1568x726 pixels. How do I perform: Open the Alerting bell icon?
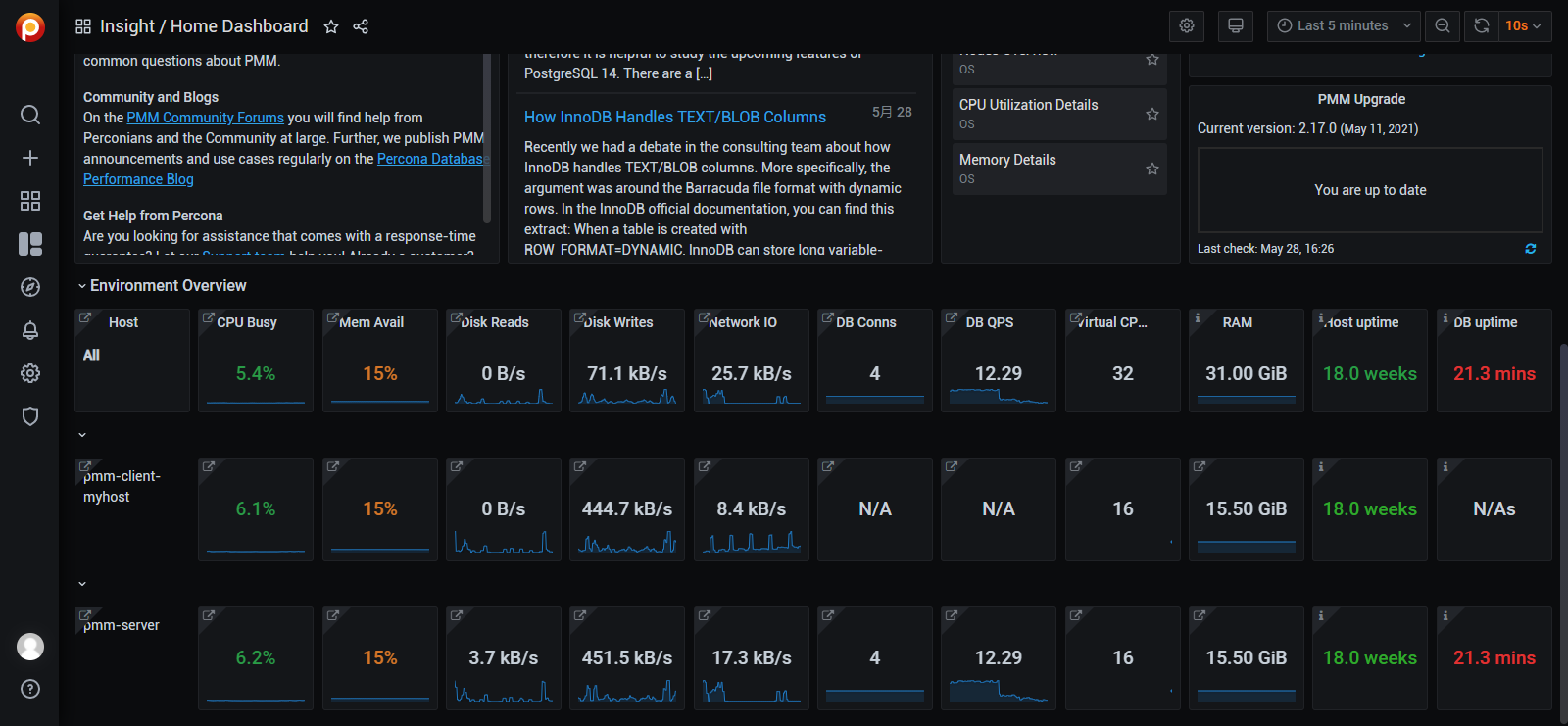pos(30,330)
